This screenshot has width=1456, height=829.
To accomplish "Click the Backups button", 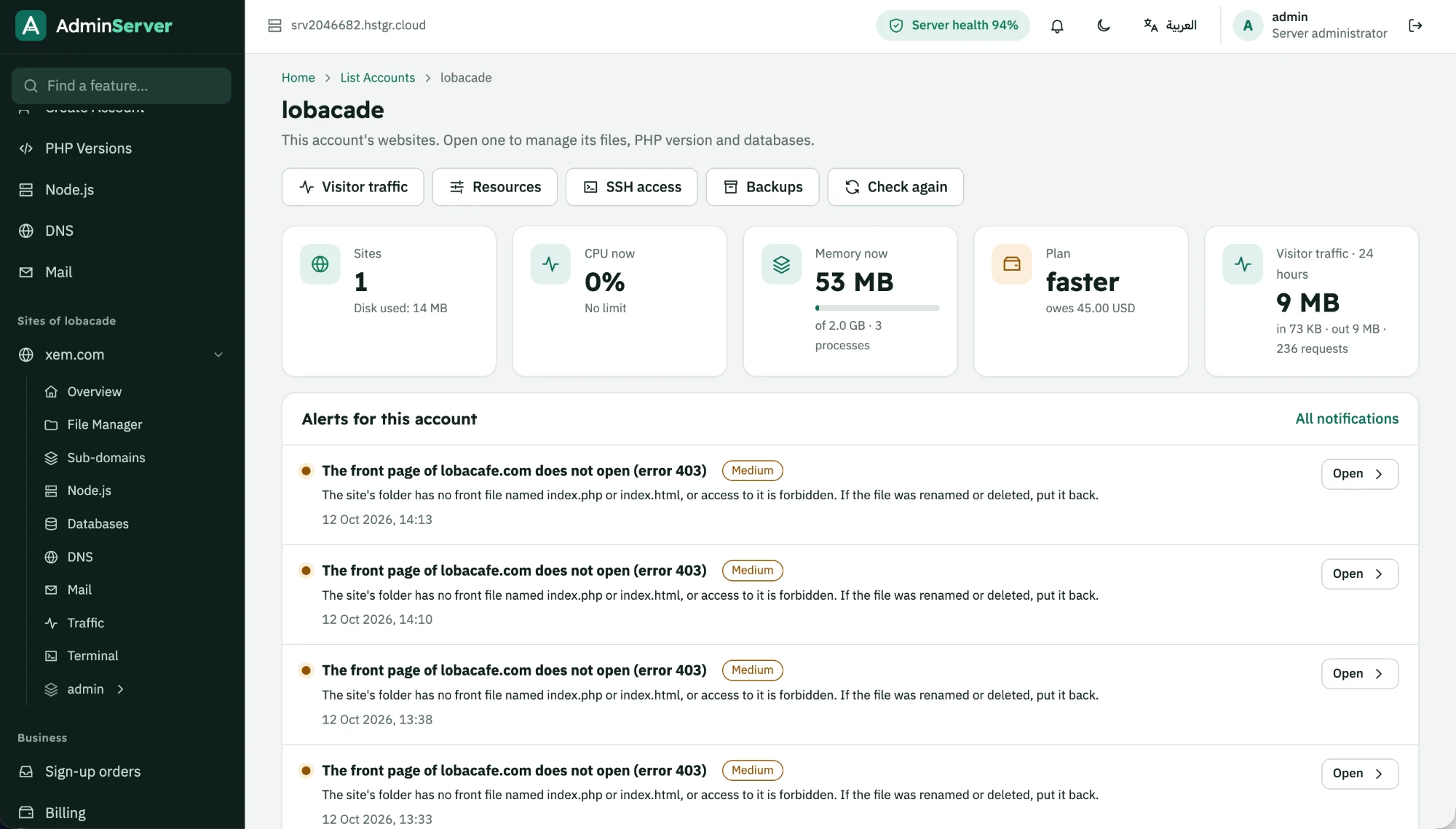I will tap(763, 187).
